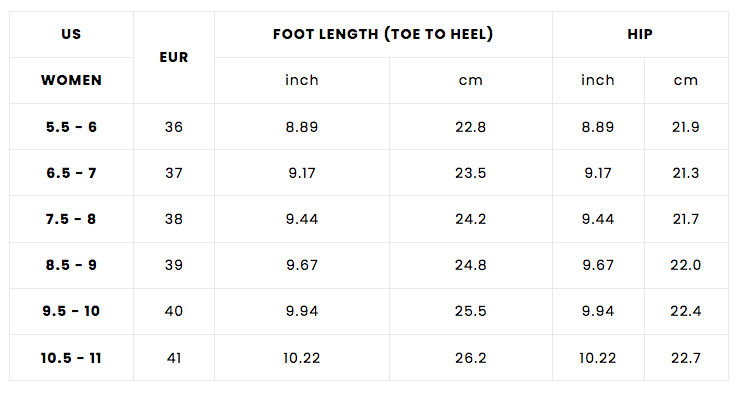Select the 5.5 - 6 US size row label
This screenshot has height=400, width=737.
click(71, 127)
